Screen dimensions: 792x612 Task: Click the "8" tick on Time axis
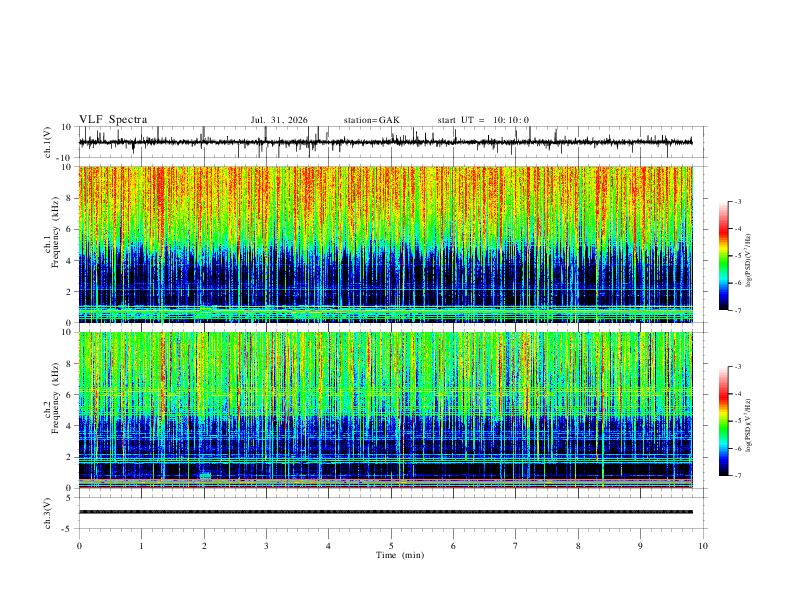[578, 546]
